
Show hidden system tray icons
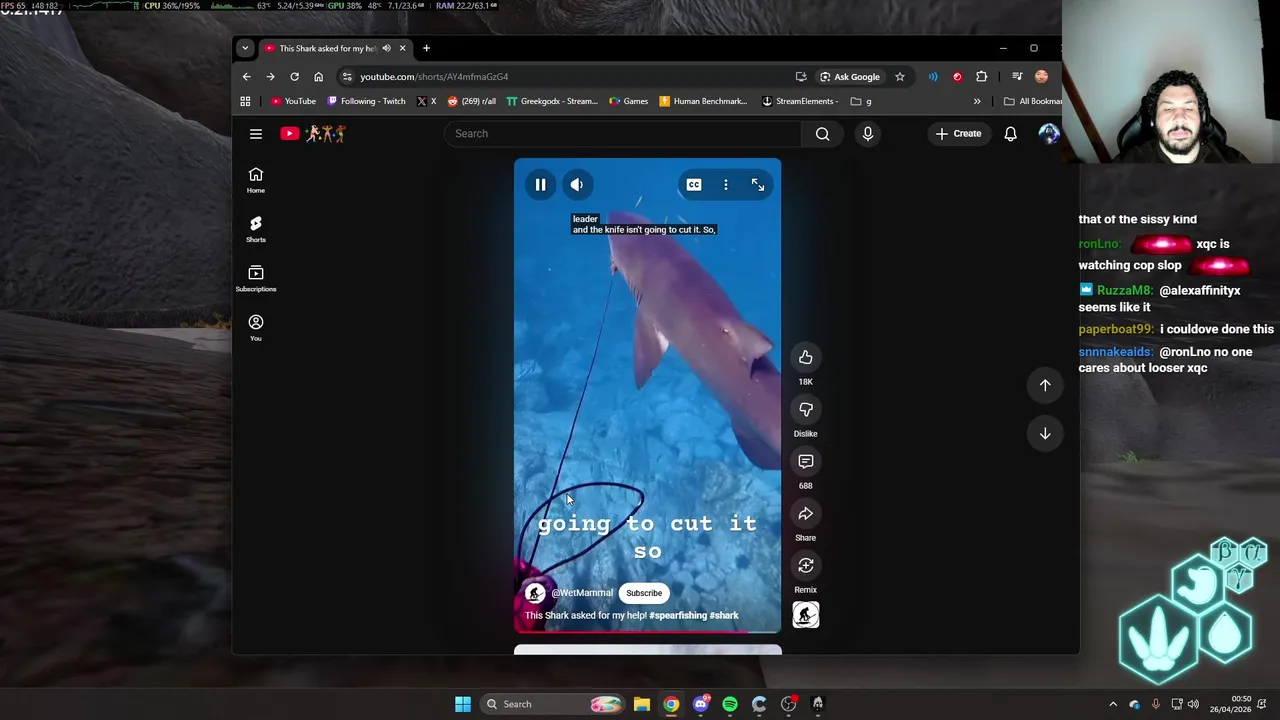coord(1113,704)
